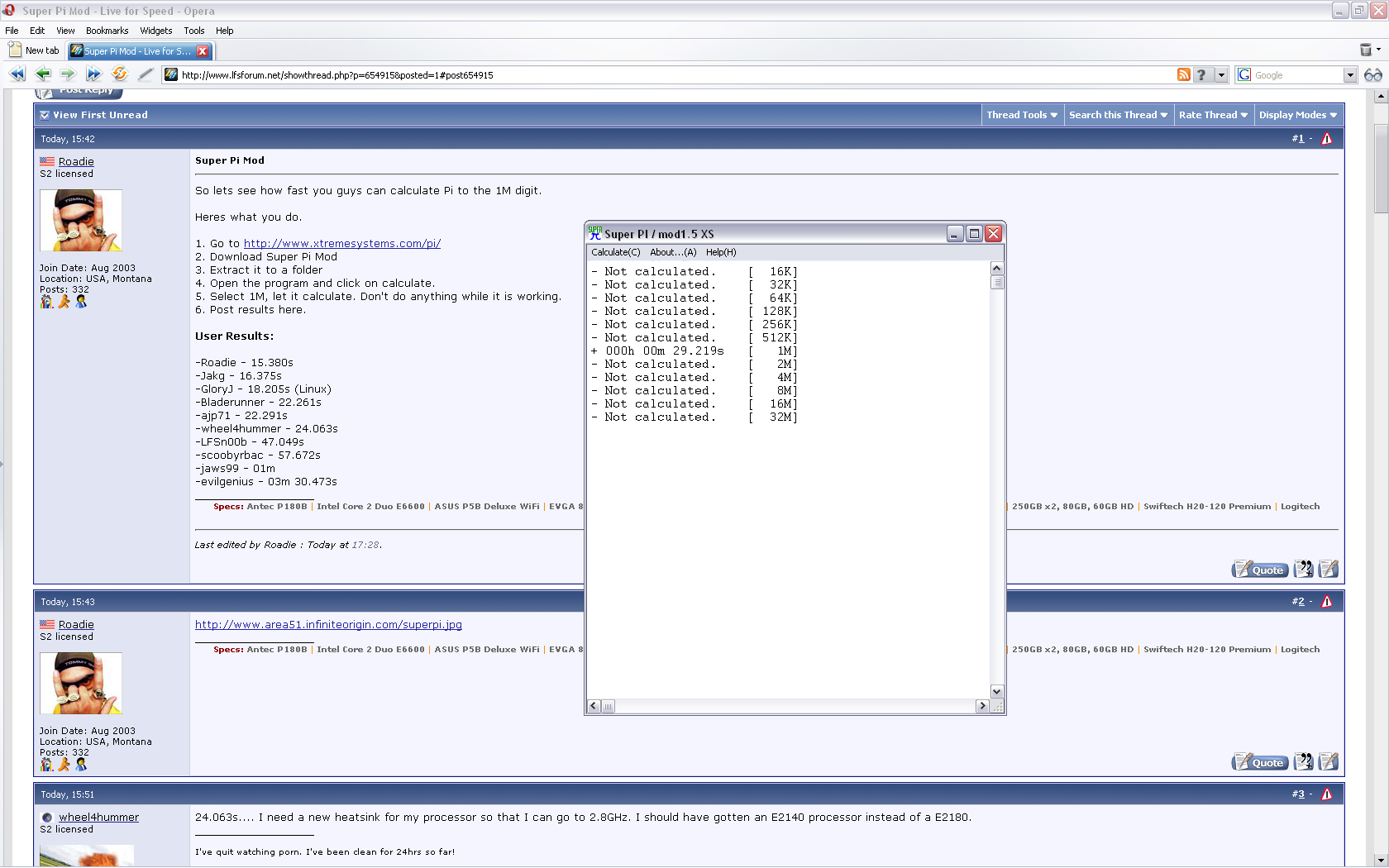Click the Quote button on post #1
The height and width of the screenshot is (868, 1389).
(x=1260, y=569)
